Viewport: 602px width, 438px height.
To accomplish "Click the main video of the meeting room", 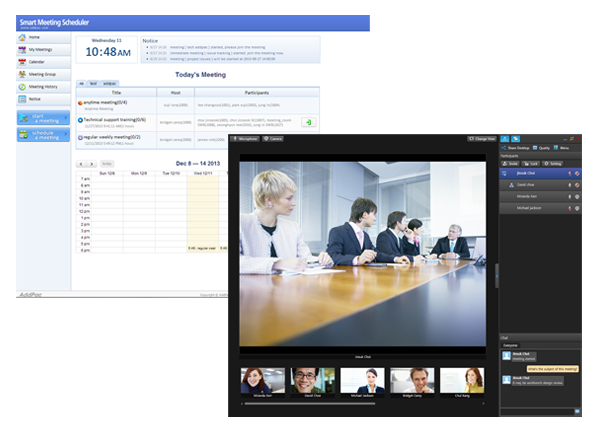I will coord(362,254).
